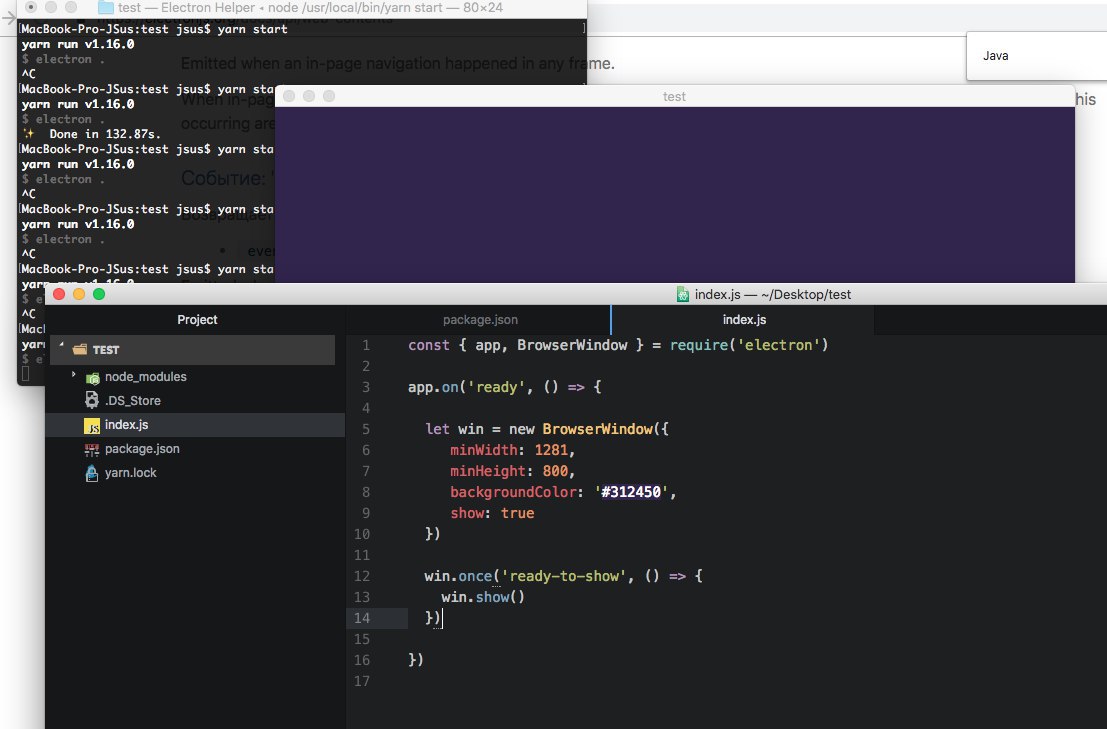This screenshot has height=729, width=1107.
Task: Click the file icon in Atom title bar
Action: (683, 295)
